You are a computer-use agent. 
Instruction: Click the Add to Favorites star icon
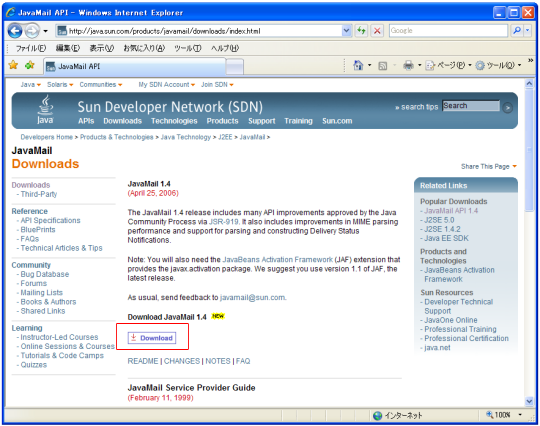pyautogui.click(x=30, y=65)
